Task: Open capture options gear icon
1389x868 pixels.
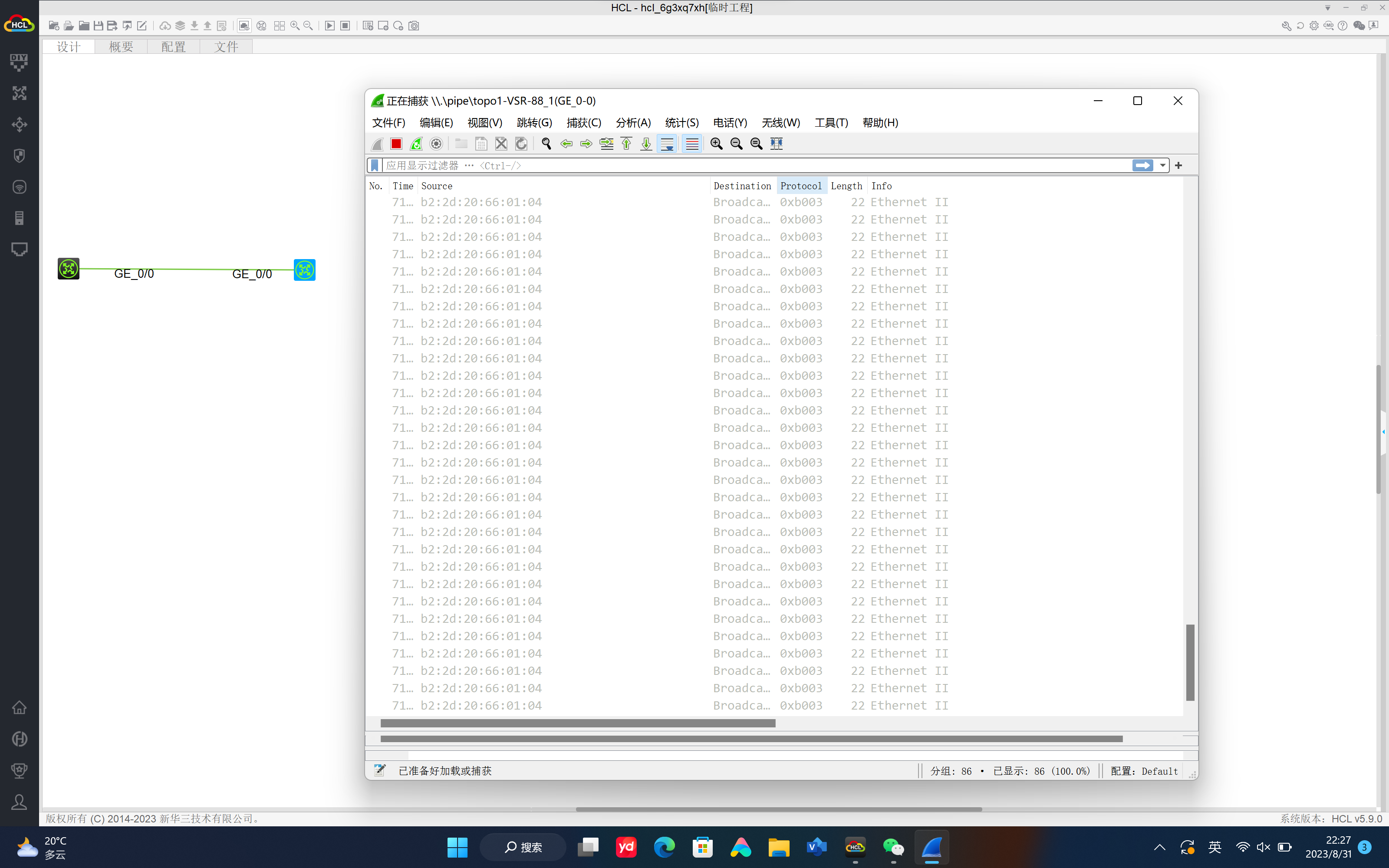Action: 436,144
